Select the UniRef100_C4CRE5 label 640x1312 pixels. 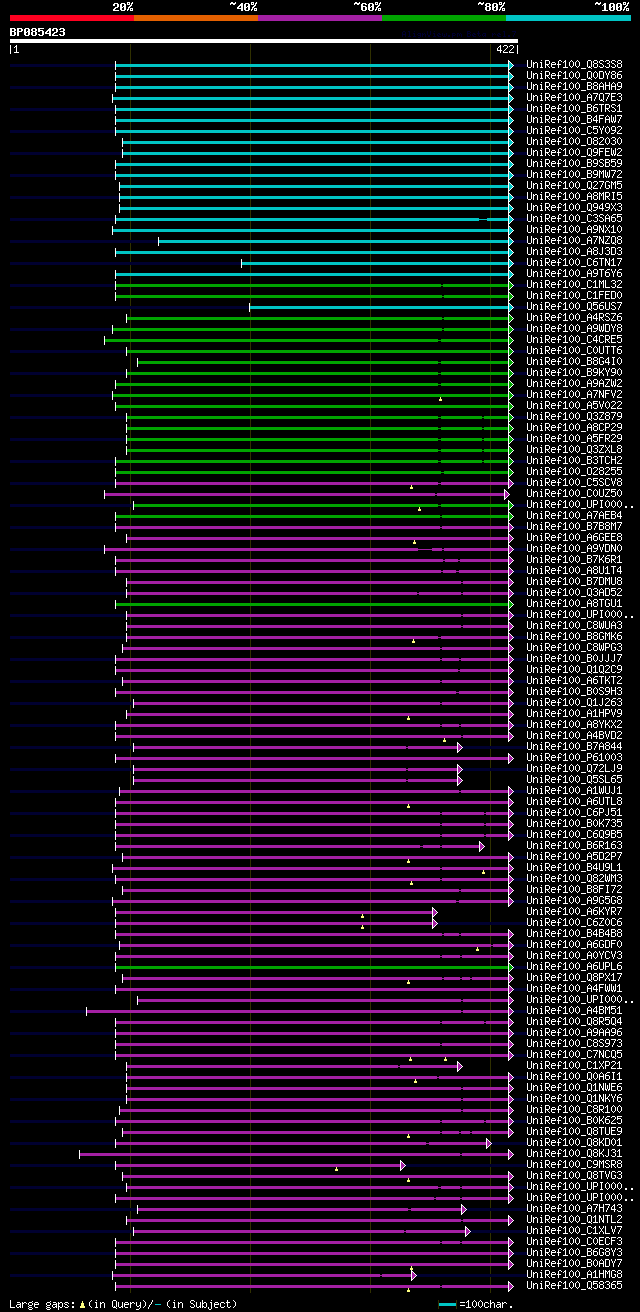coord(574,339)
